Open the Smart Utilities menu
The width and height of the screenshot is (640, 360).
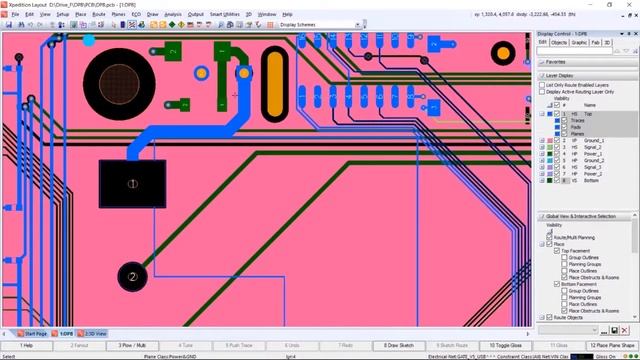click(224, 14)
